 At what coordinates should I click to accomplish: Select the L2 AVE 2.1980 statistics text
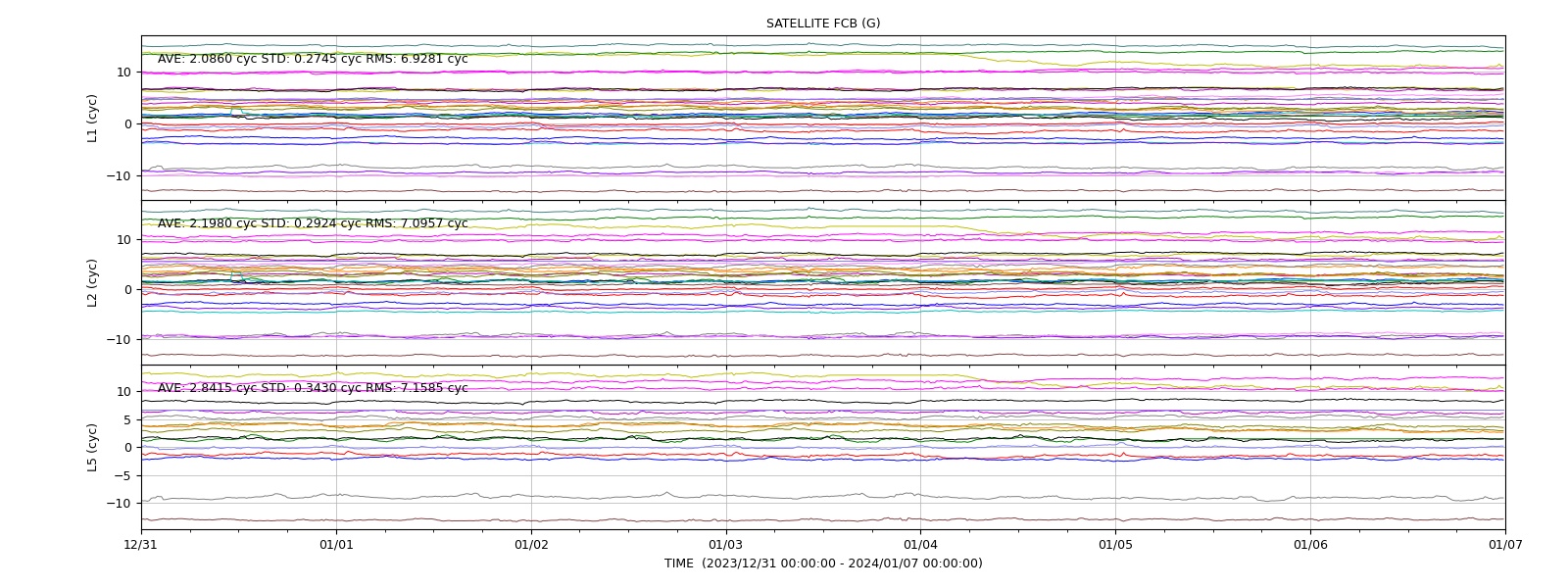click(x=313, y=223)
